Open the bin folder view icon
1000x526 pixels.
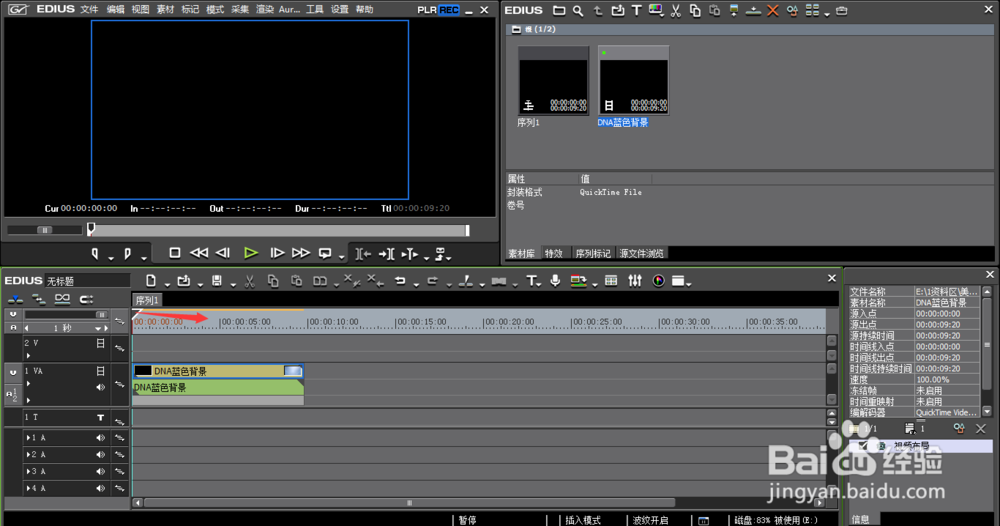(x=559, y=10)
